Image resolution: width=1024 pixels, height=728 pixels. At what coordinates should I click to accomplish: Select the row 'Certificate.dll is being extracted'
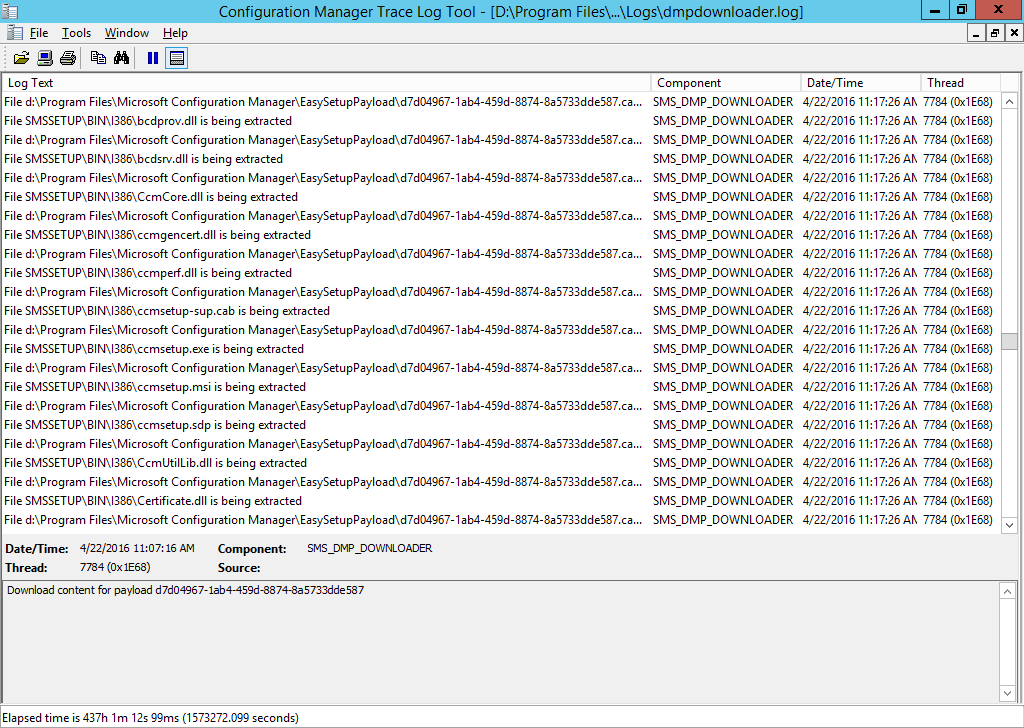click(x=500, y=501)
